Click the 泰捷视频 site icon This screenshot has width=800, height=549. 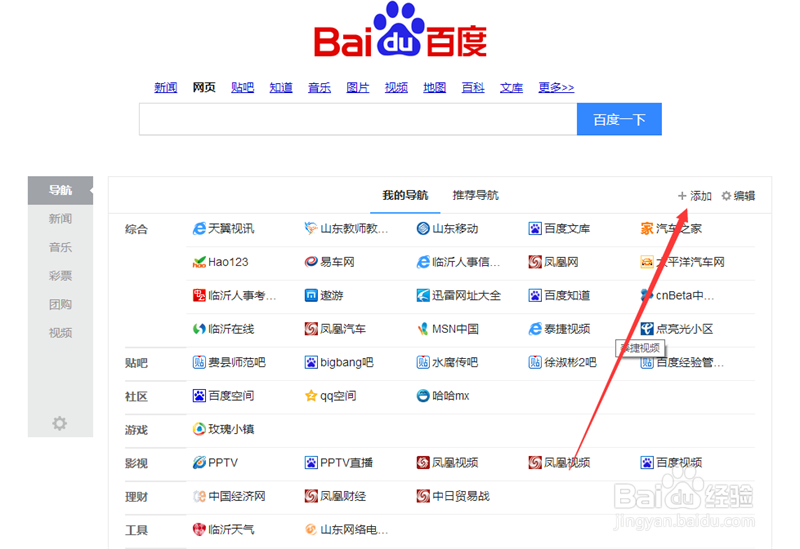(x=535, y=329)
